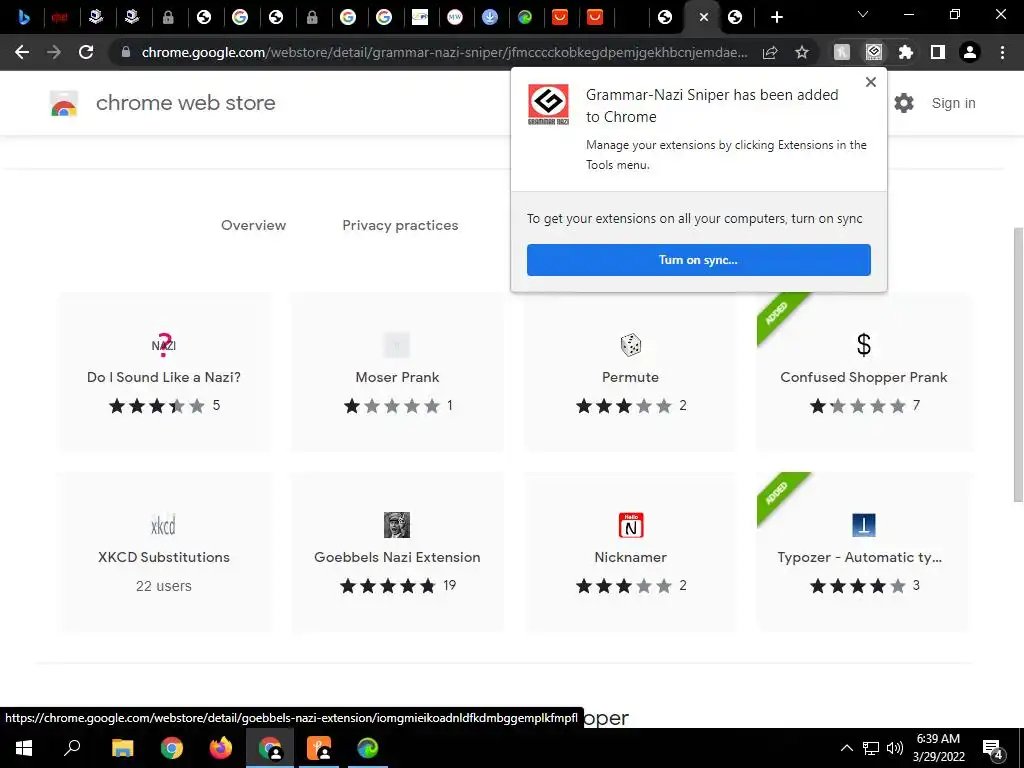Open a new browser tab

coord(776,17)
